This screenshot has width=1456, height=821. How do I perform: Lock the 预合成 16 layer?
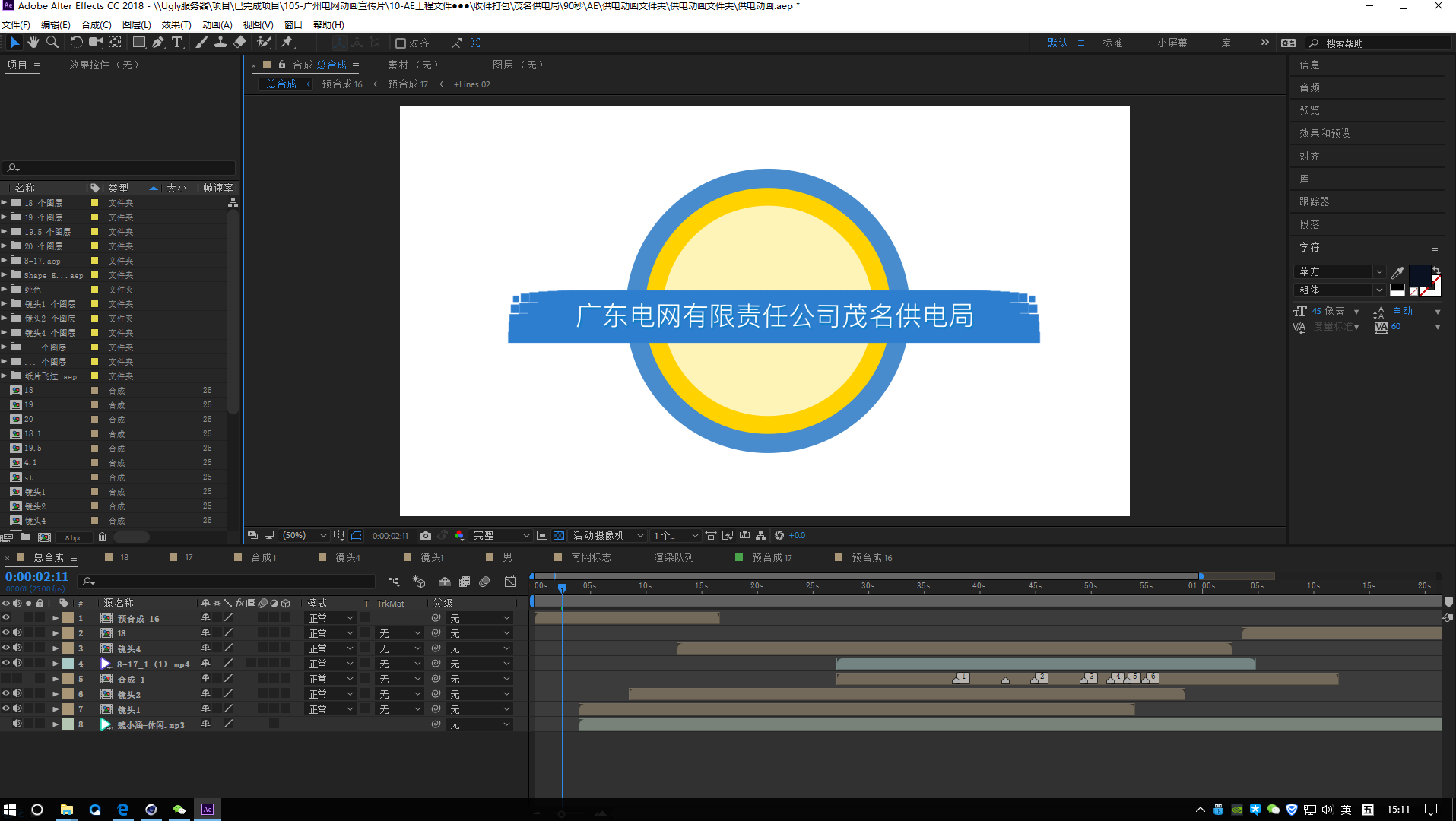(x=40, y=618)
